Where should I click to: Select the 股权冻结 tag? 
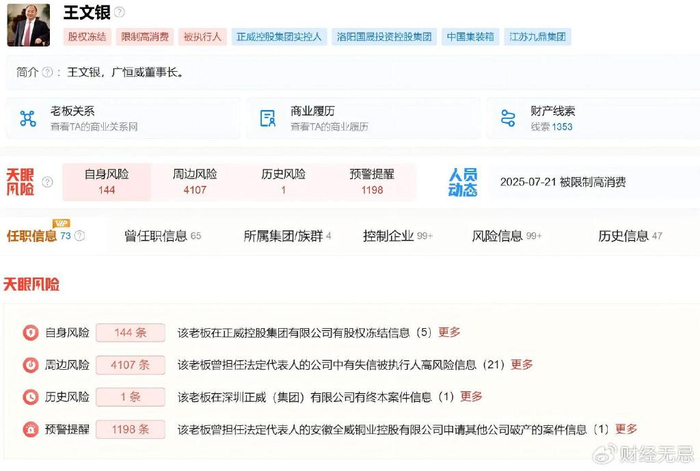[x=87, y=37]
